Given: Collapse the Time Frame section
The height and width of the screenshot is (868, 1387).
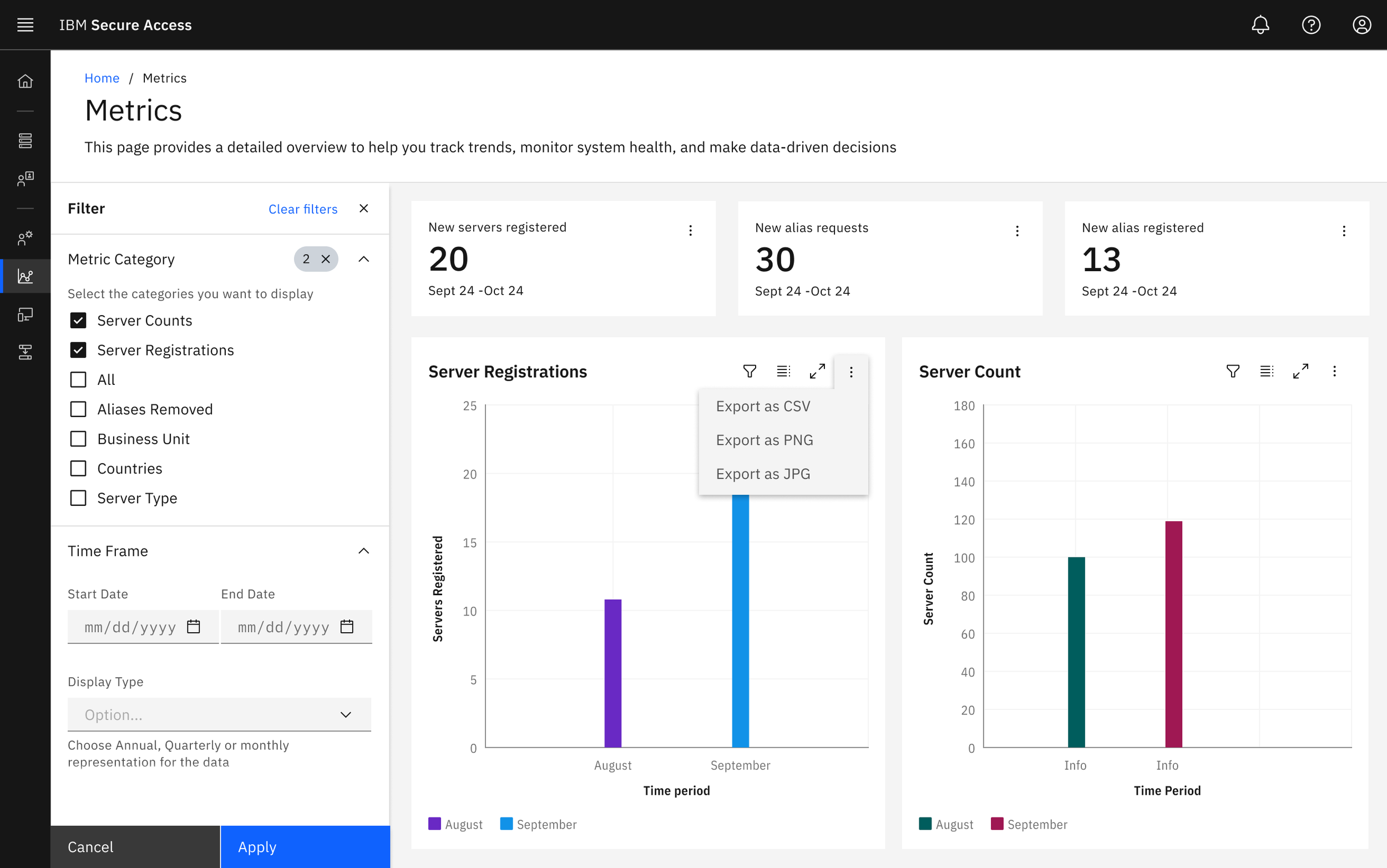Looking at the screenshot, I should 363,551.
